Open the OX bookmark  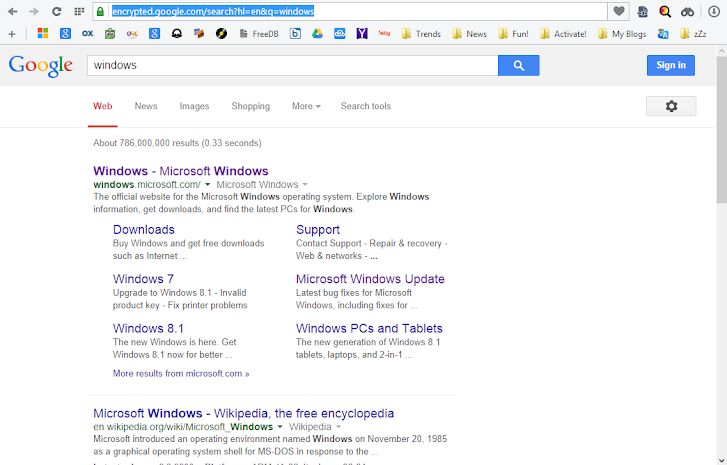[88, 33]
